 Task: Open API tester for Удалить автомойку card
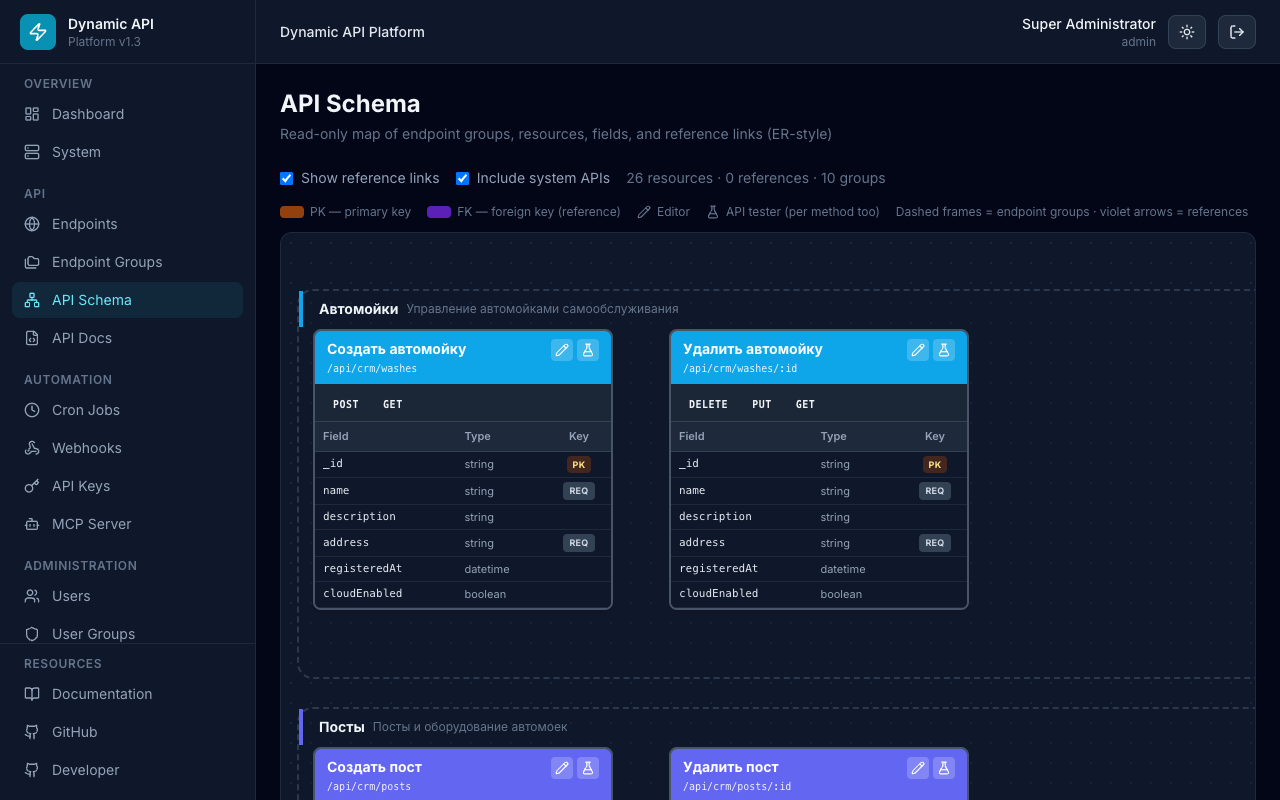click(944, 350)
